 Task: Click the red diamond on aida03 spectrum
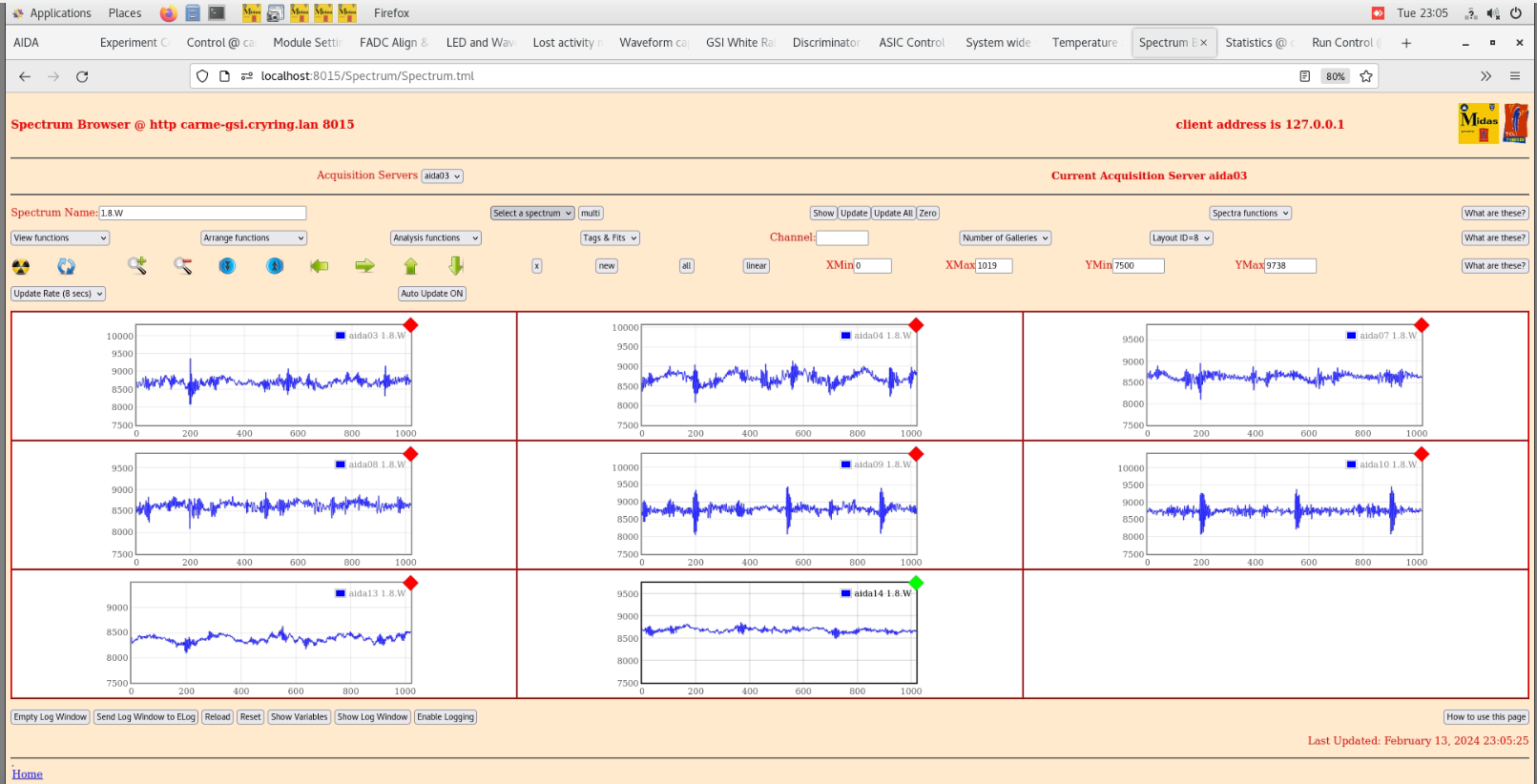tap(411, 325)
